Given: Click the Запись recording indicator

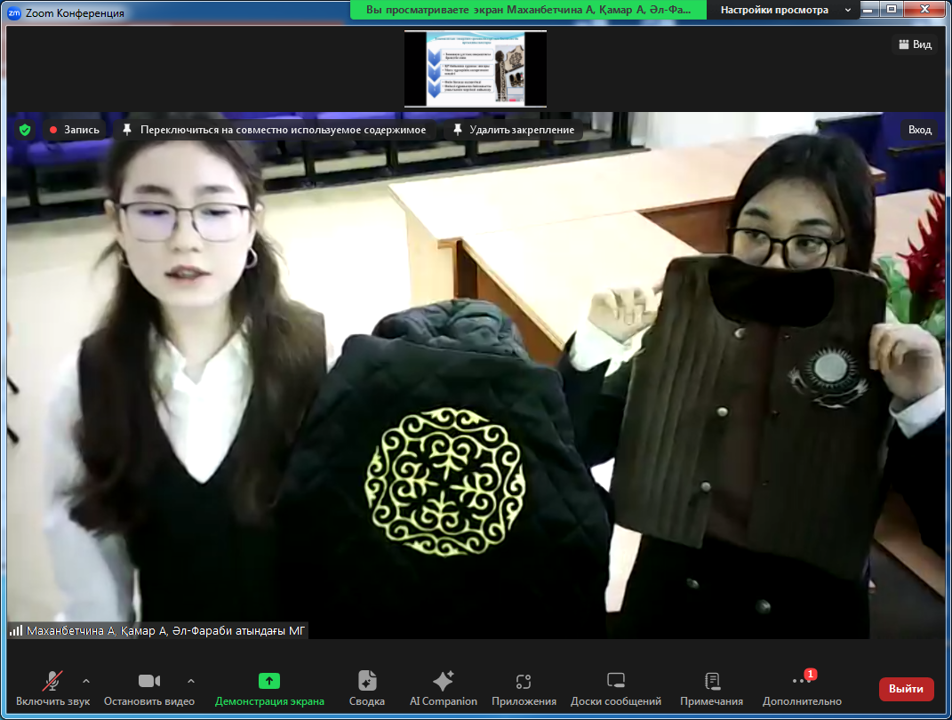Looking at the screenshot, I should click(x=74, y=130).
